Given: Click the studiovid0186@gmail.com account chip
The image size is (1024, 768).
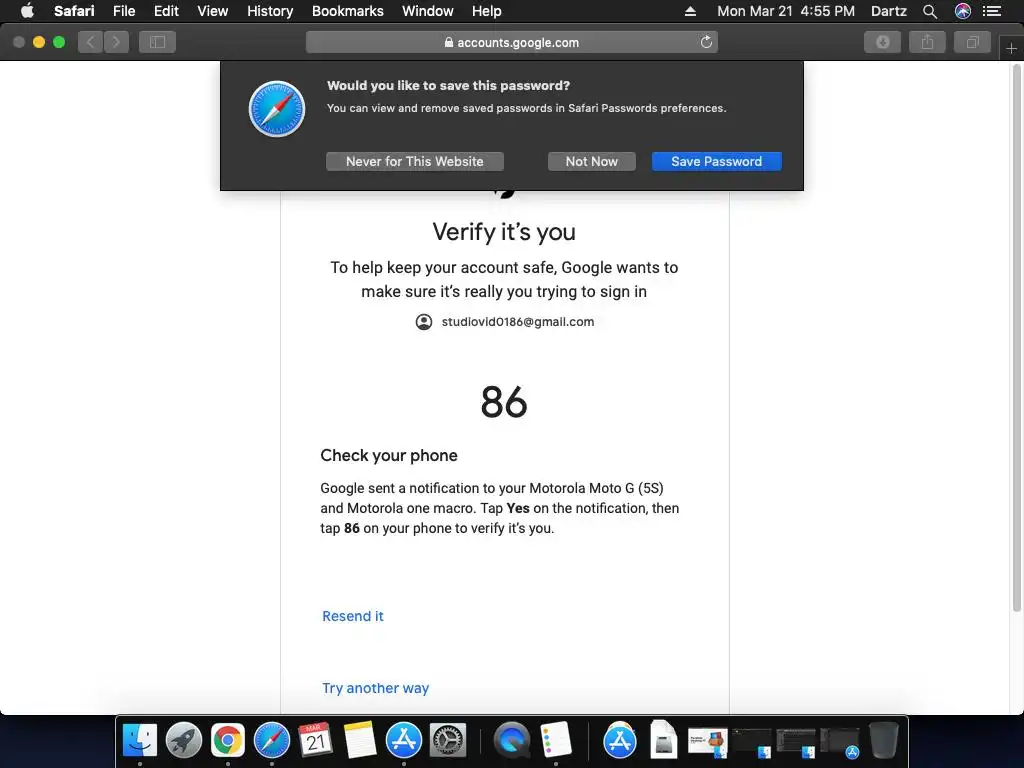Looking at the screenshot, I should pyautogui.click(x=505, y=322).
